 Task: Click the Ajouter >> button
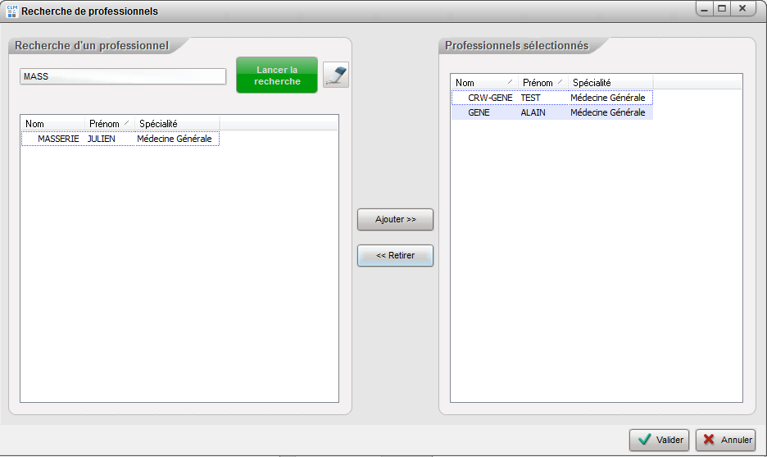(395, 219)
